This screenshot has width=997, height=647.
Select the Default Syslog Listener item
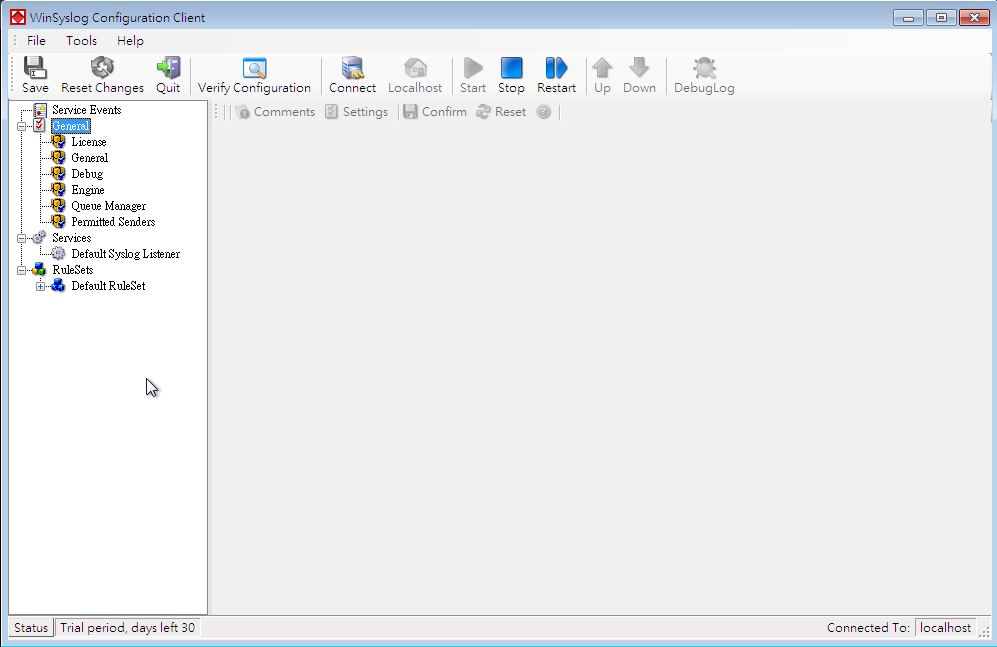point(125,254)
